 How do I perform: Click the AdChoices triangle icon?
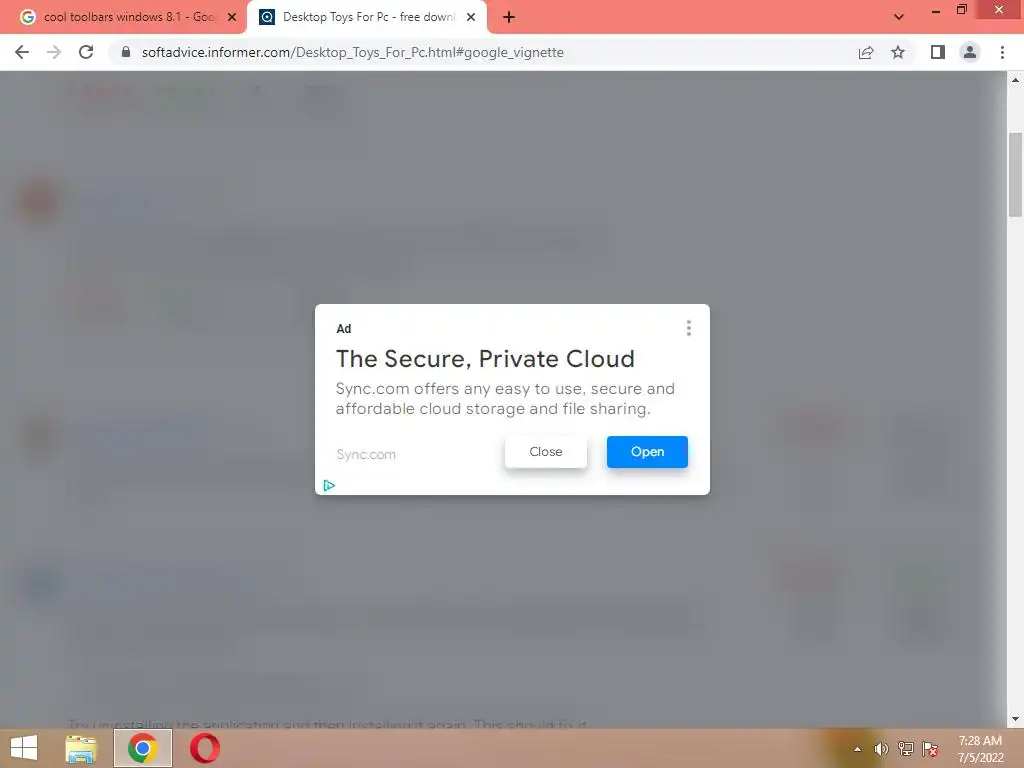(x=329, y=485)
